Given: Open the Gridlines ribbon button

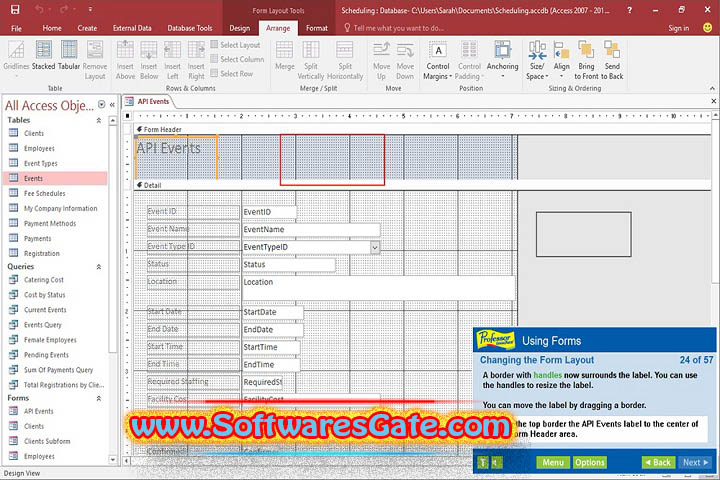Looking at the screenshot, I should (16, 58).
